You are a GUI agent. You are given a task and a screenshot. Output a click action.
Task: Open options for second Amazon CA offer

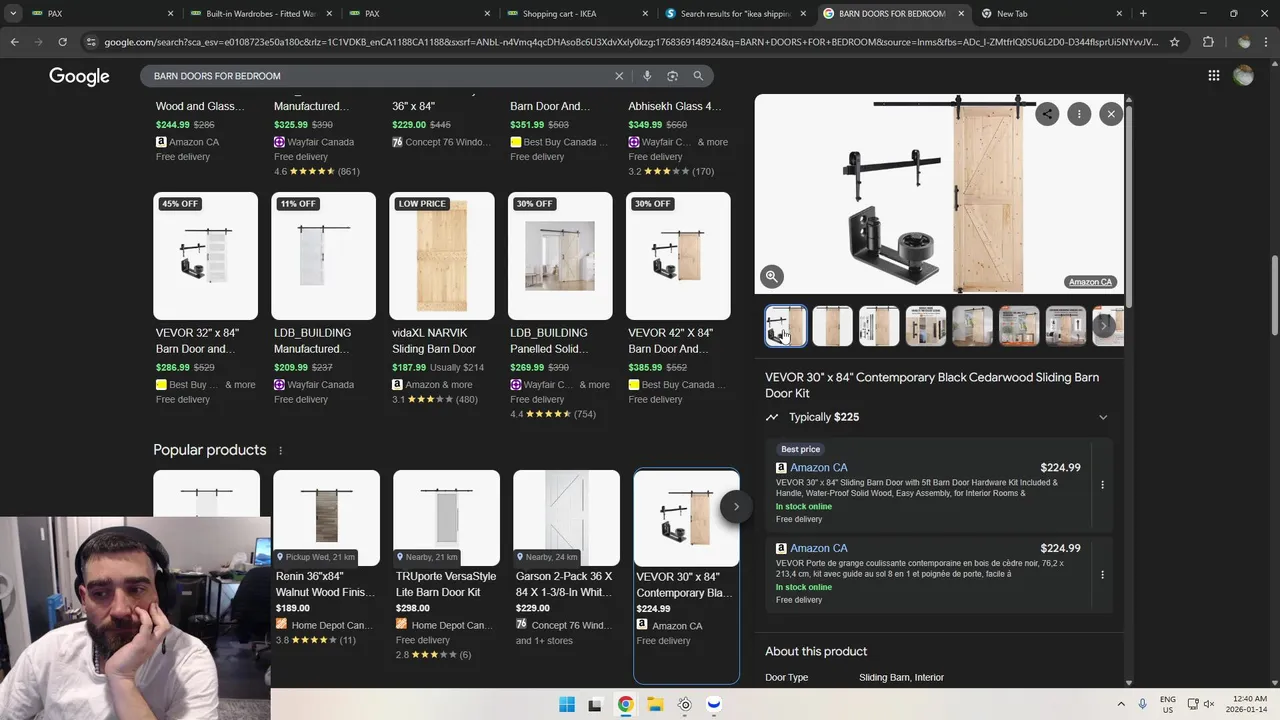[x=1102, y=575]
